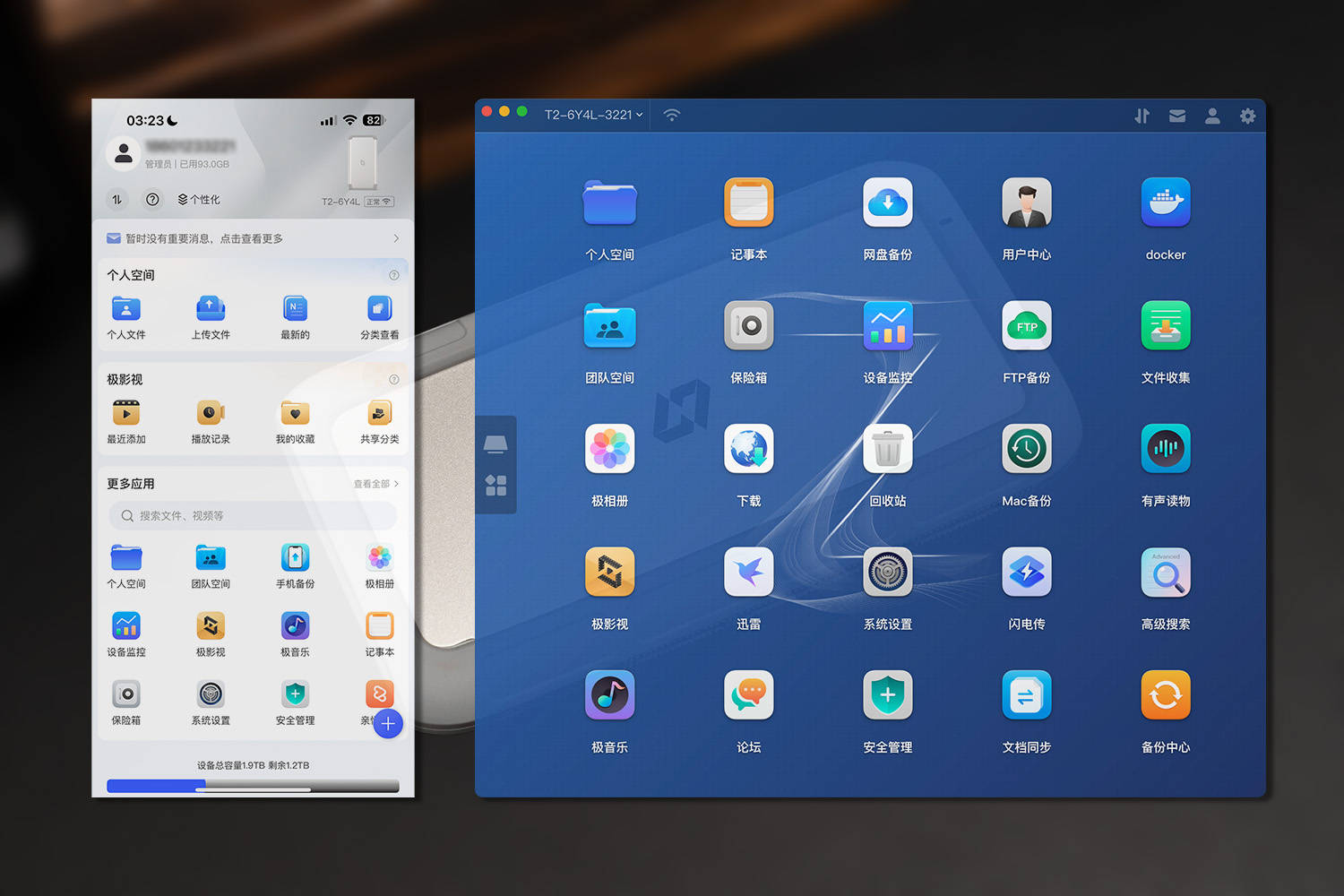Open the user account icon in title bar
Screen dimensions: 1344x896
pos(1212,116)
